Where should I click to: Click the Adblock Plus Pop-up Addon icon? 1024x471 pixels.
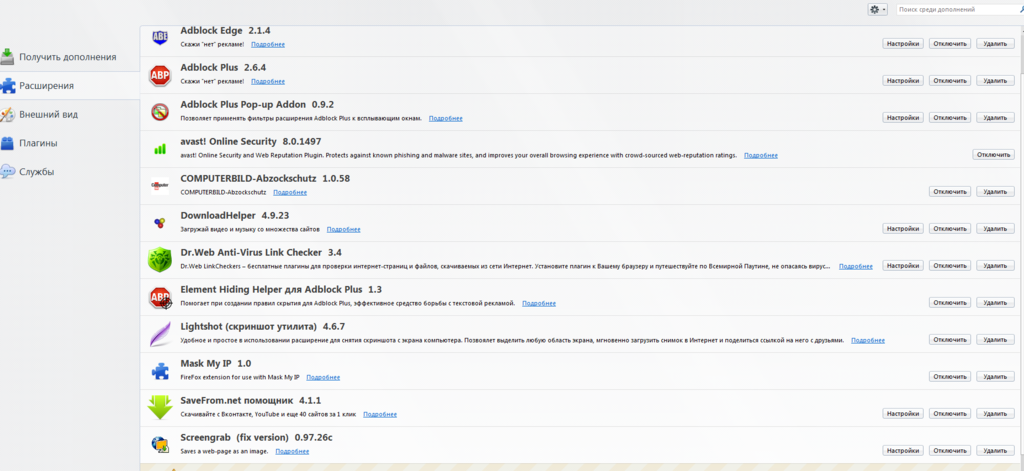(159, 112)
